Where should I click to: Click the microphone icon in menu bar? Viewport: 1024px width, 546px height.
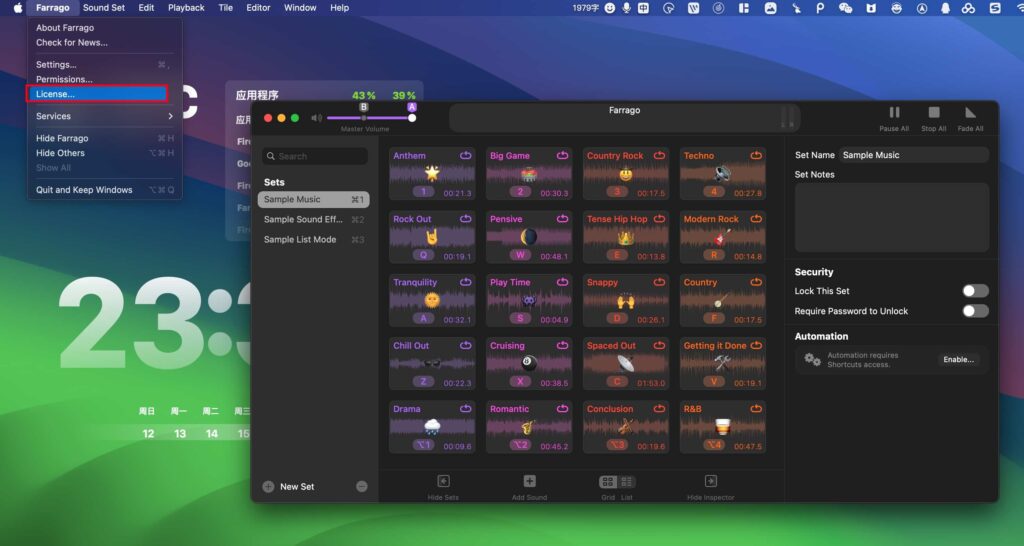tap(626, 8)
